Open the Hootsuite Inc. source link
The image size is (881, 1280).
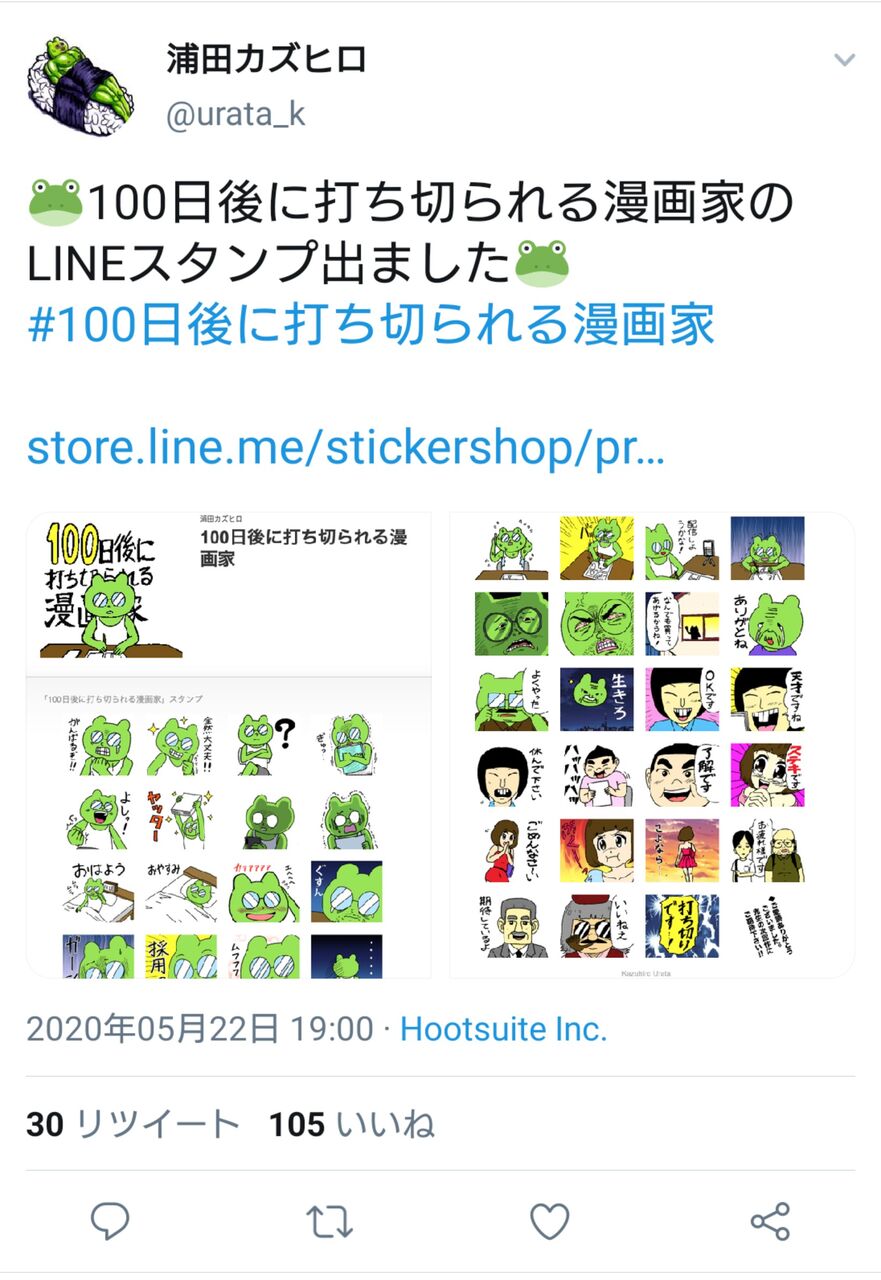point(504,1029)
